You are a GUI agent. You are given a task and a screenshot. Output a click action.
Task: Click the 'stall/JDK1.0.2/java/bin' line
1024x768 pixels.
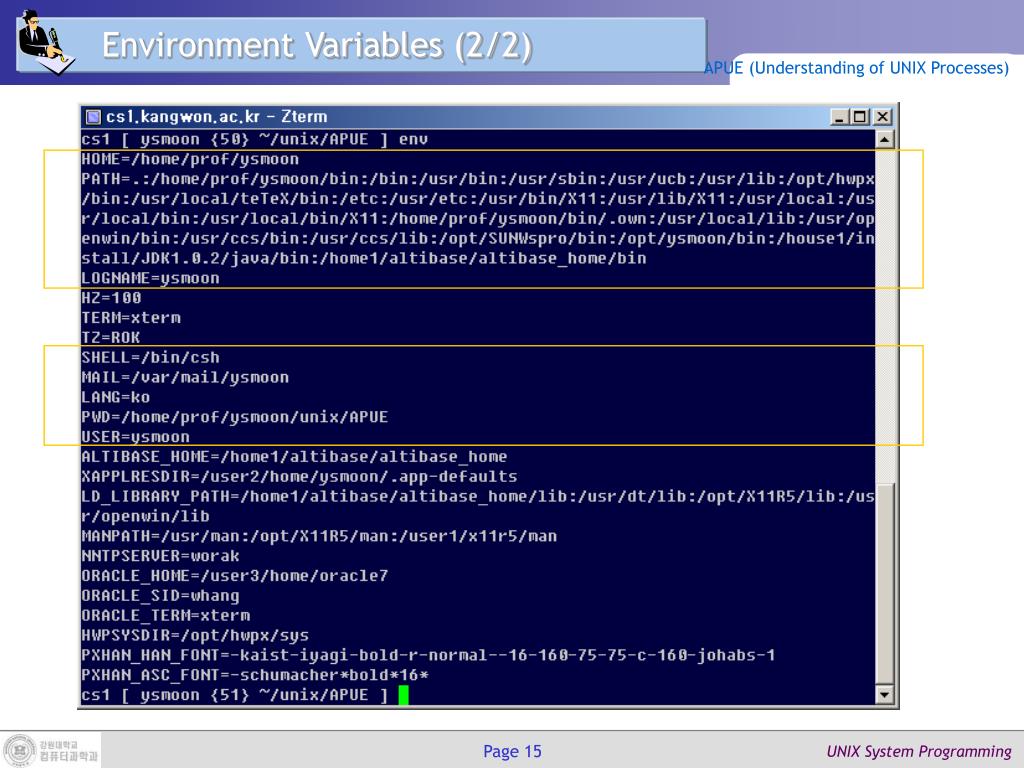364,259
